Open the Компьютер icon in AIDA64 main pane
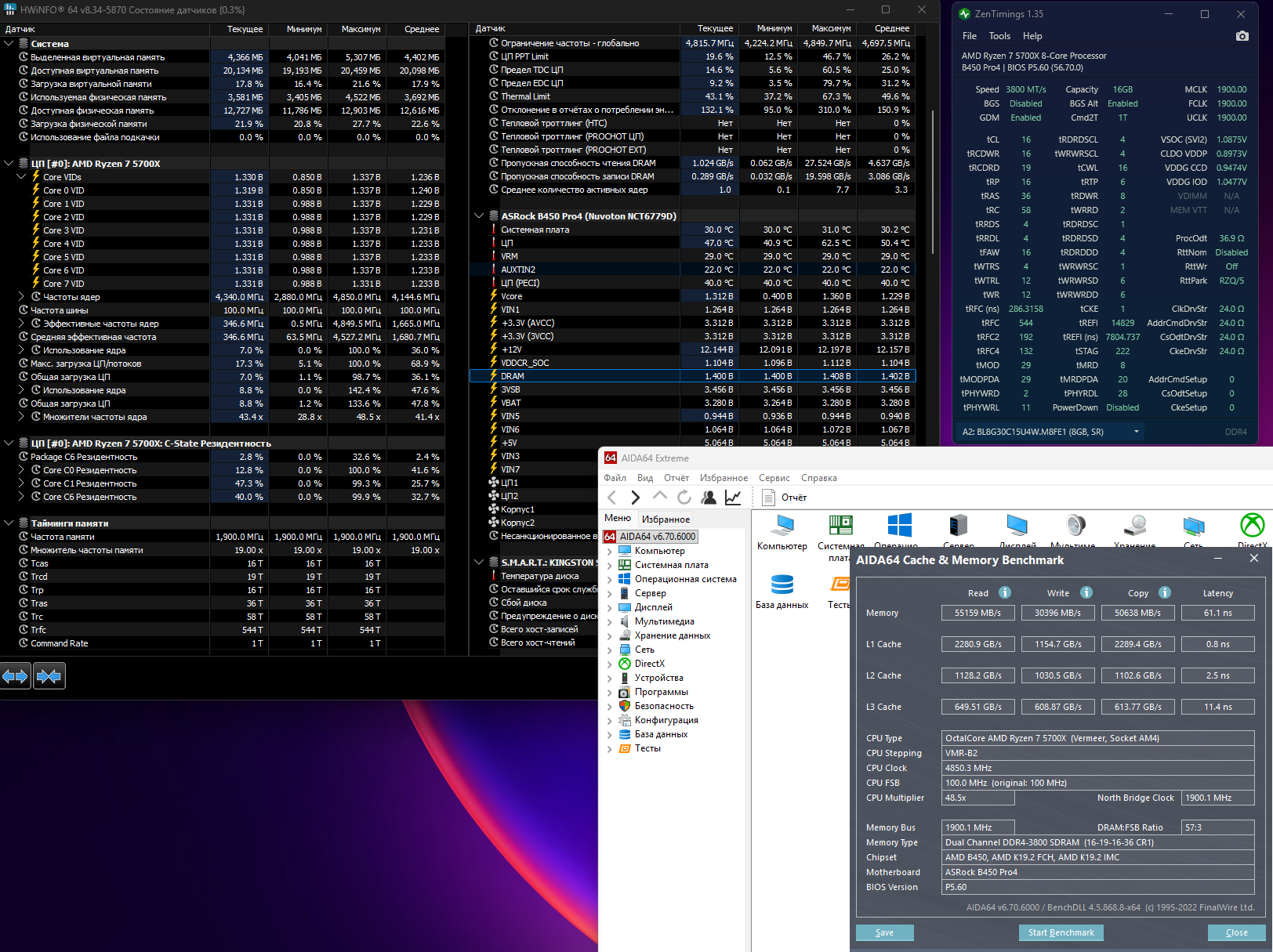This screenshot has width=1273, height=952. coord(782,525)
